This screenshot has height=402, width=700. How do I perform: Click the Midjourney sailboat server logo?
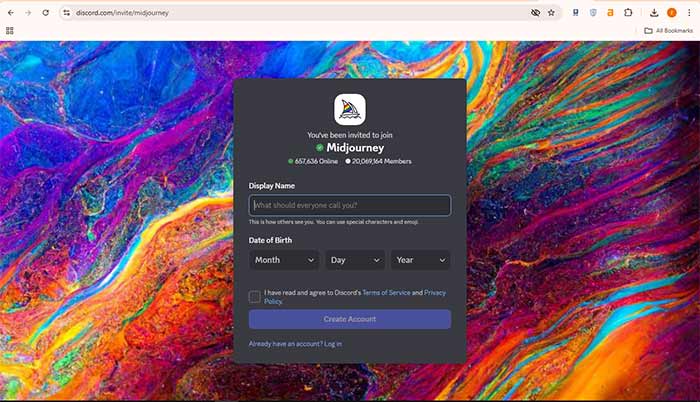point(350,109)
